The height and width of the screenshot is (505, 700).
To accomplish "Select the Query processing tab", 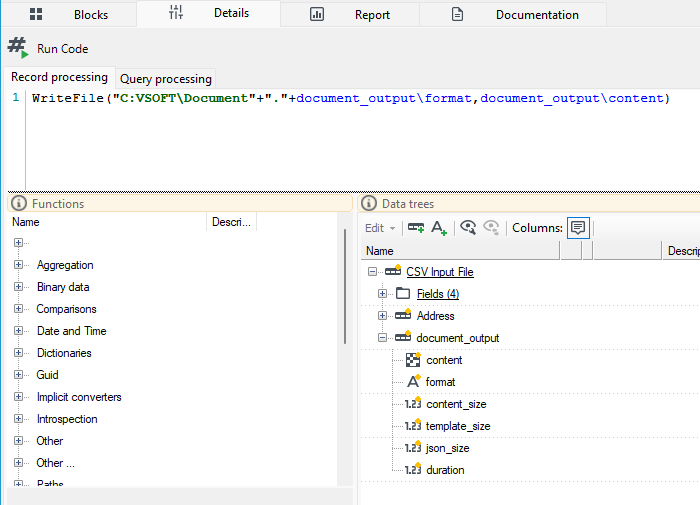I will click(166, 79).
